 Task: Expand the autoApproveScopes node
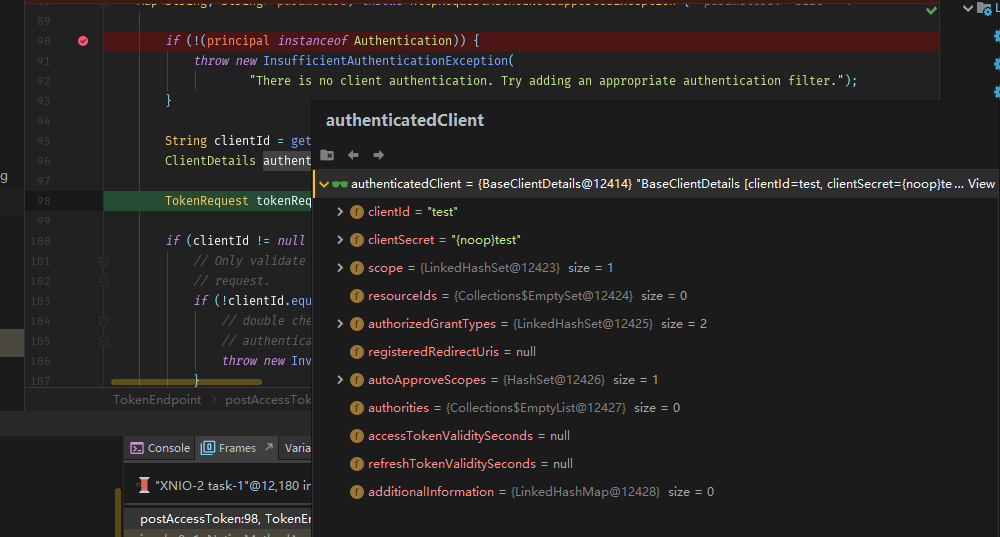pyautogui.click(x=341, y=380)
